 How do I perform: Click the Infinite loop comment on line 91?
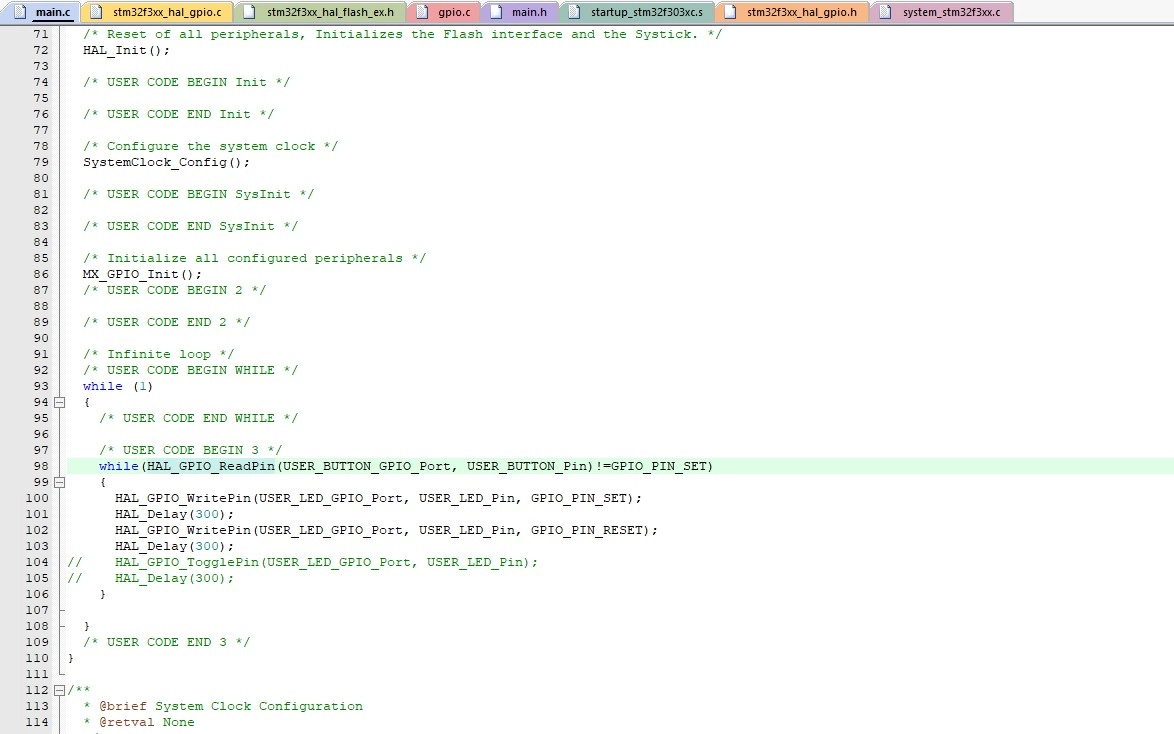pyautogui.click(x=159, y=355)
